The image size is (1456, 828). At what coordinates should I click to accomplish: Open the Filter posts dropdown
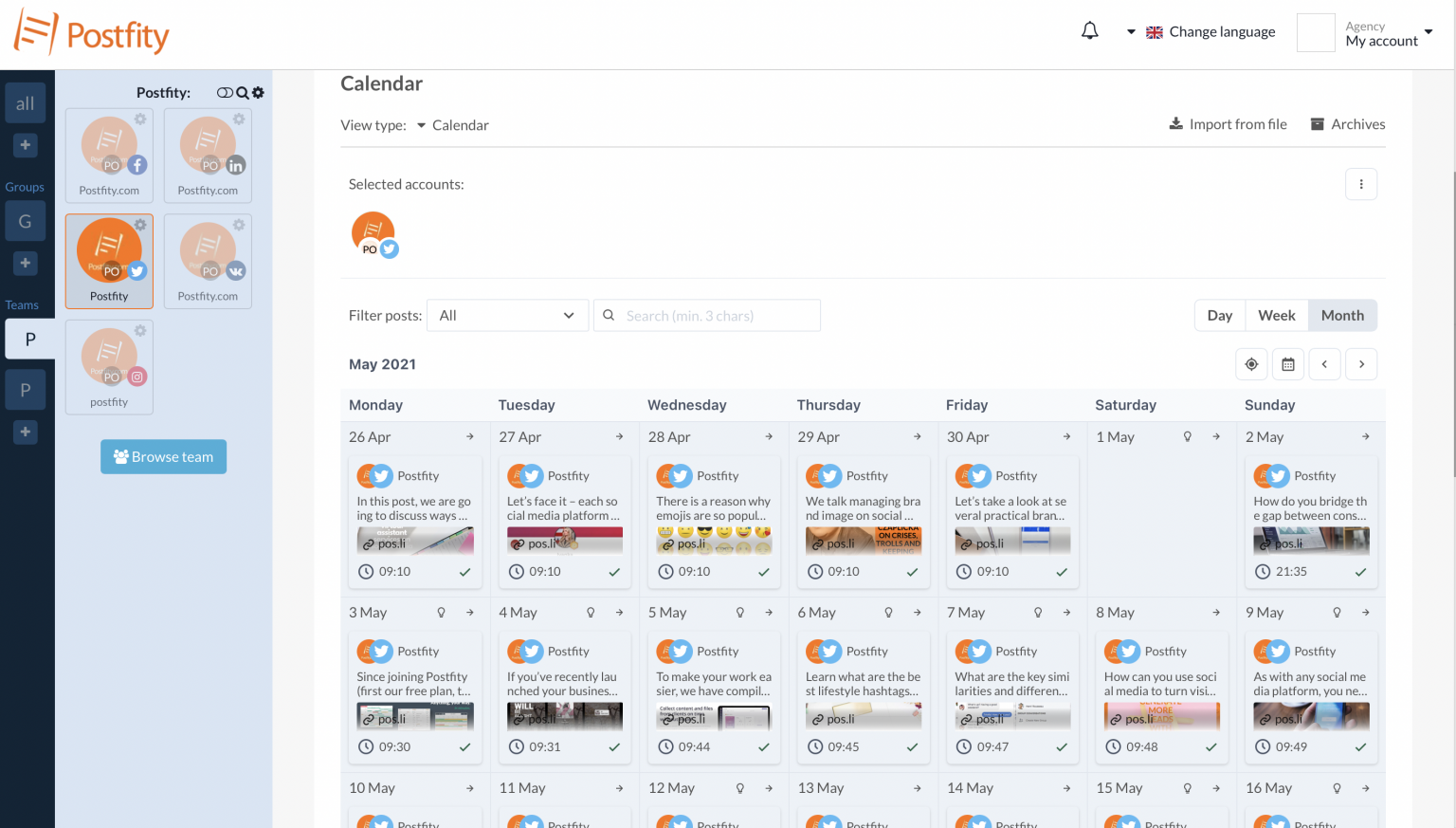click(507, 316)
